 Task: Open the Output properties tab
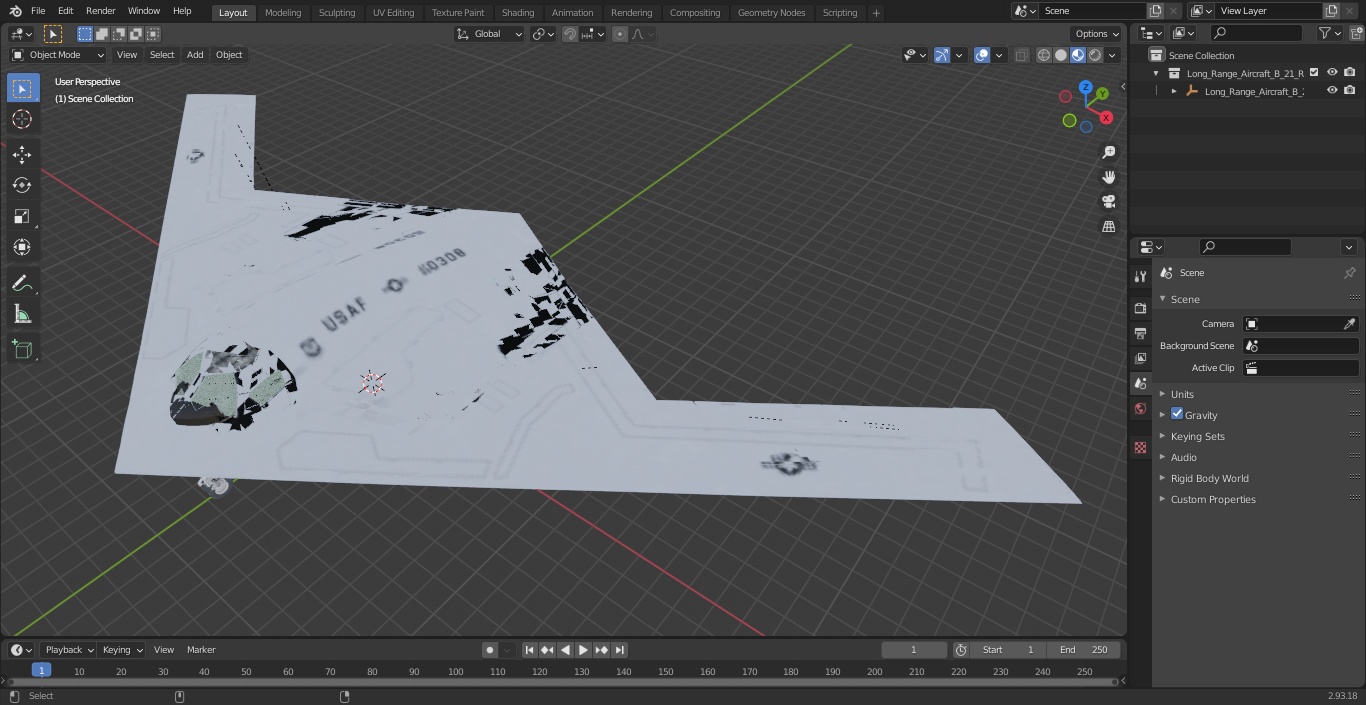click(1140, 333)
